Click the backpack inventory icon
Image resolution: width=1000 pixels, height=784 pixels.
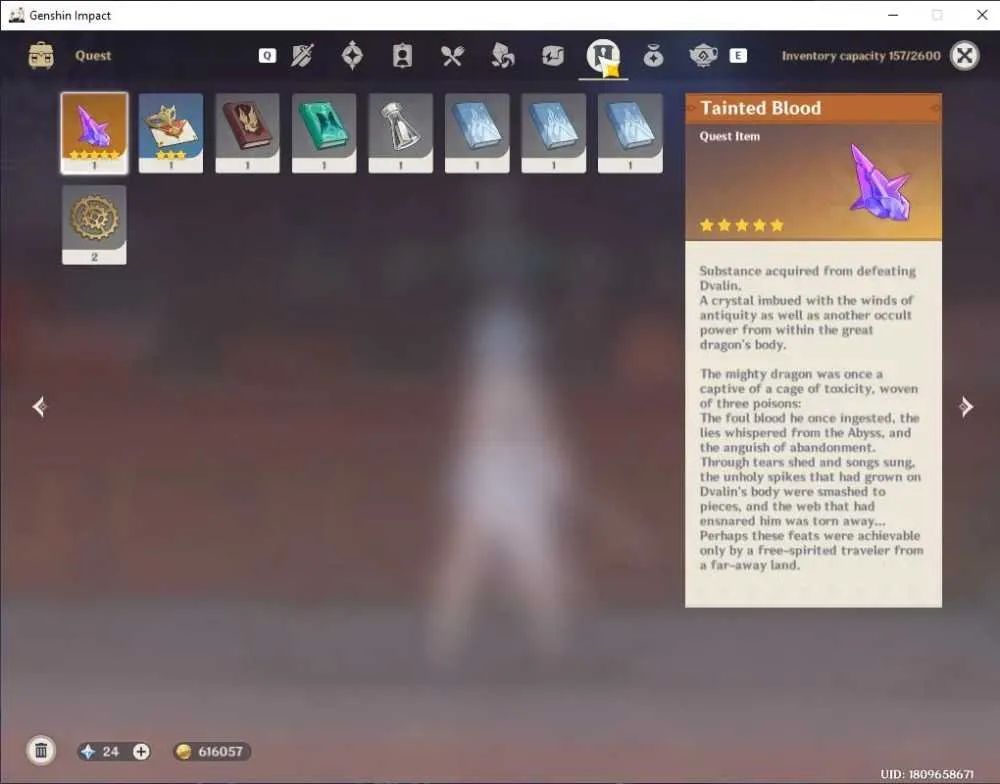coord(41,55)
